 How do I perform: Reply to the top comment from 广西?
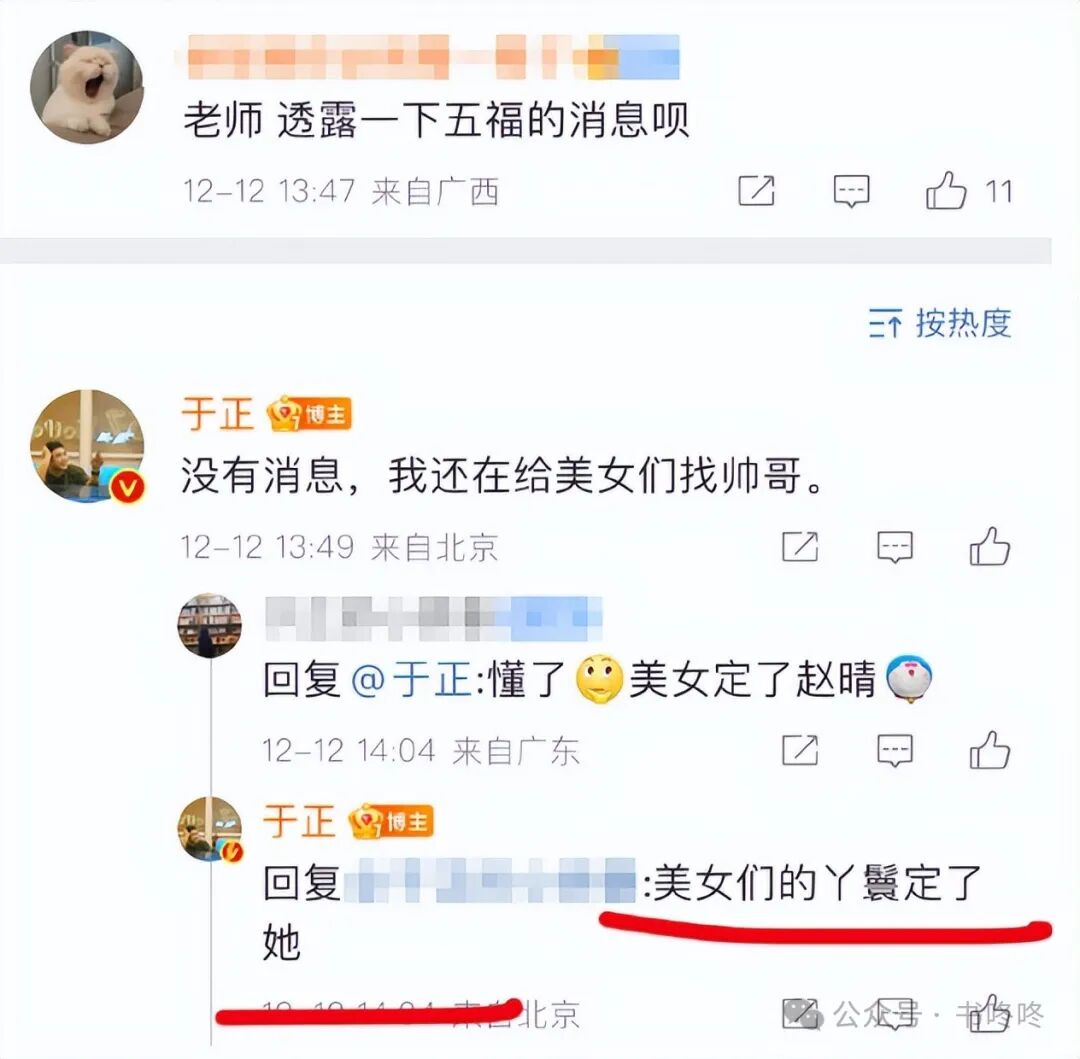pos(851,191)
